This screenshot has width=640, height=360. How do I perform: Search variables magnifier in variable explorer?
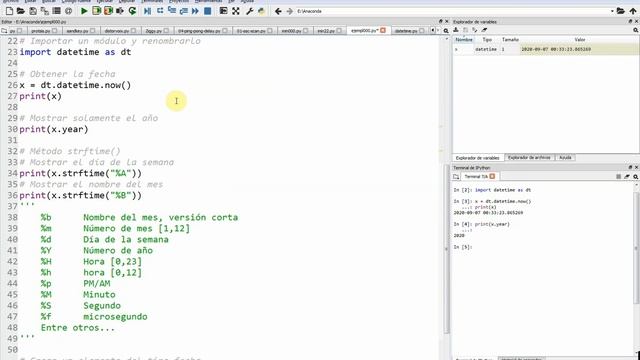tap(636, 30)
